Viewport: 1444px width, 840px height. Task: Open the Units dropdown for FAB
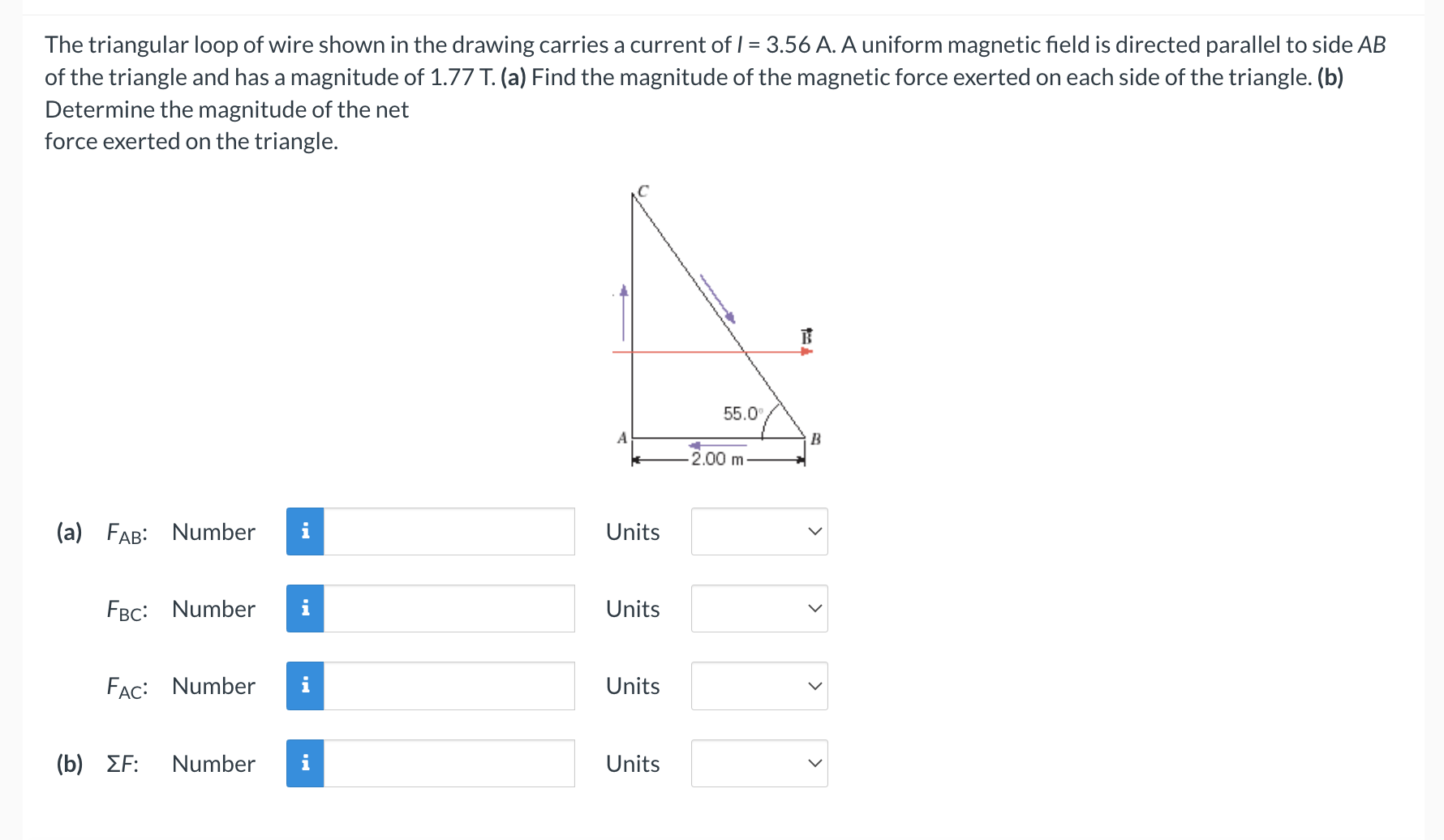tap(759, 532)
